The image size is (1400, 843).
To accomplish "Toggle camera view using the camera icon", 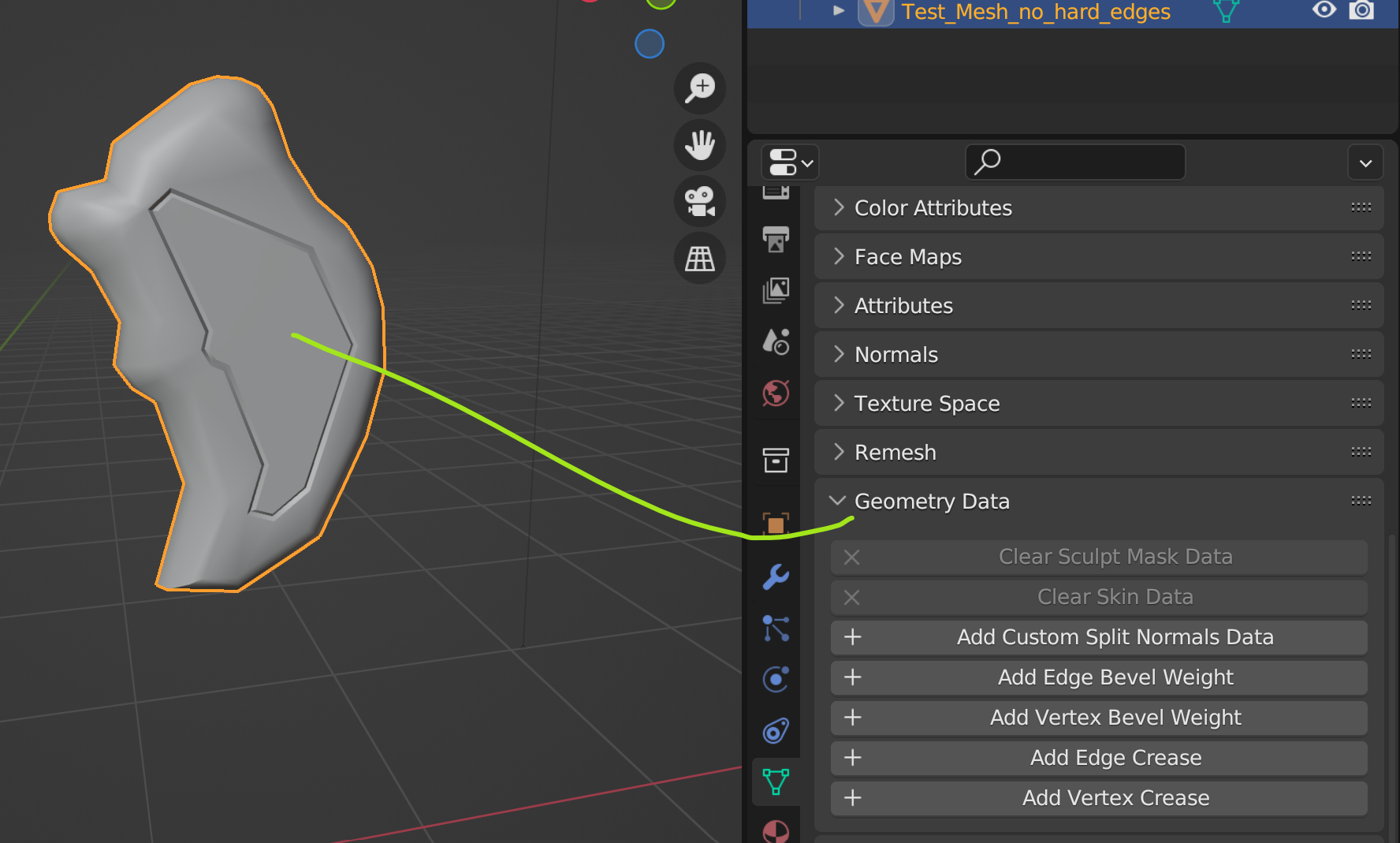I will tap(699, 202).
